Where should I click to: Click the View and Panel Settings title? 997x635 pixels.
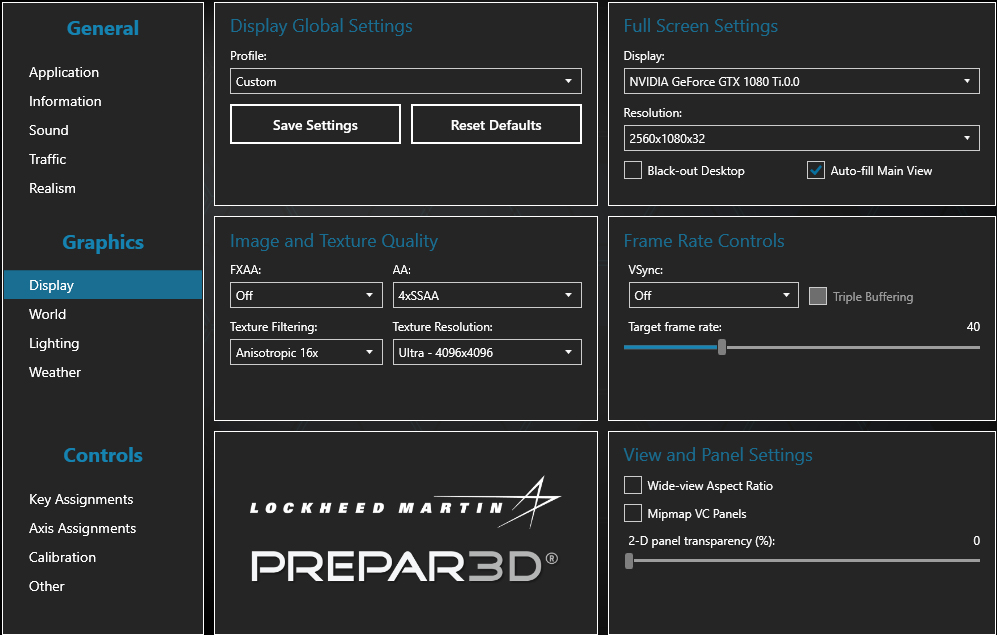coord(718,455)
